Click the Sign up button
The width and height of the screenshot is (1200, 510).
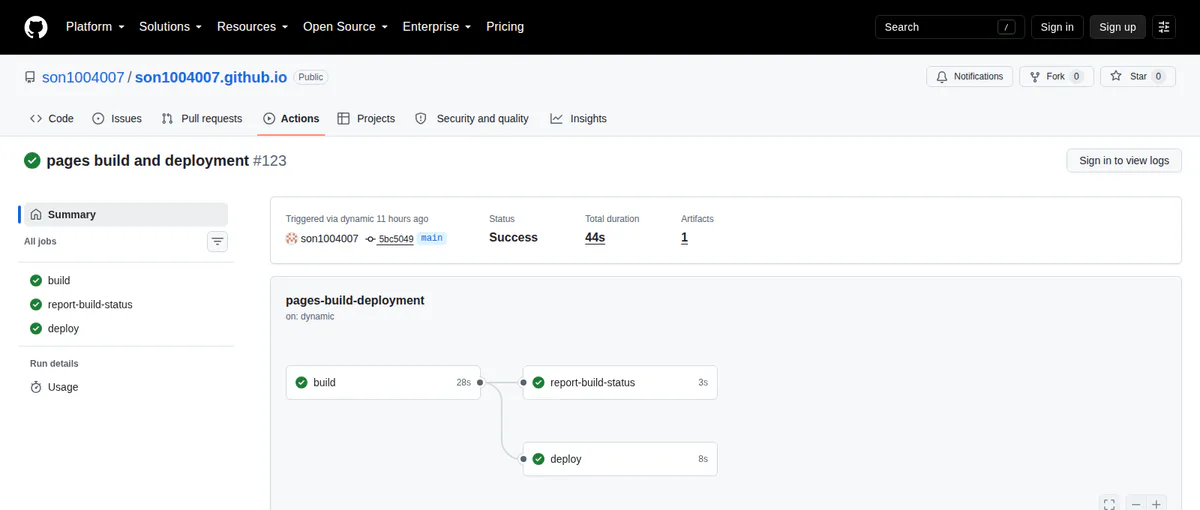1117,27
